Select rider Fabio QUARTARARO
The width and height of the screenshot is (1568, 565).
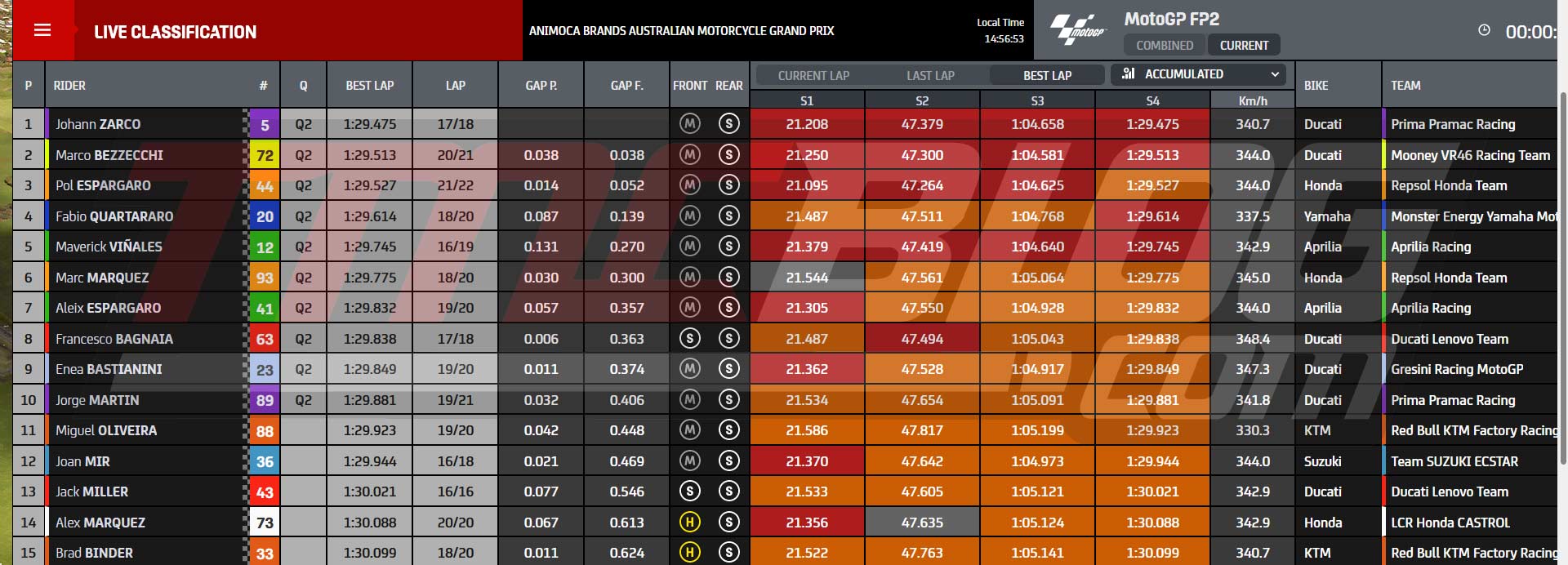click(114, 216)
